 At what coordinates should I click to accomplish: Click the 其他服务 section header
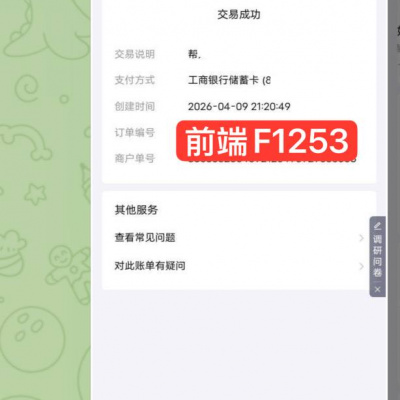(136, 210)
